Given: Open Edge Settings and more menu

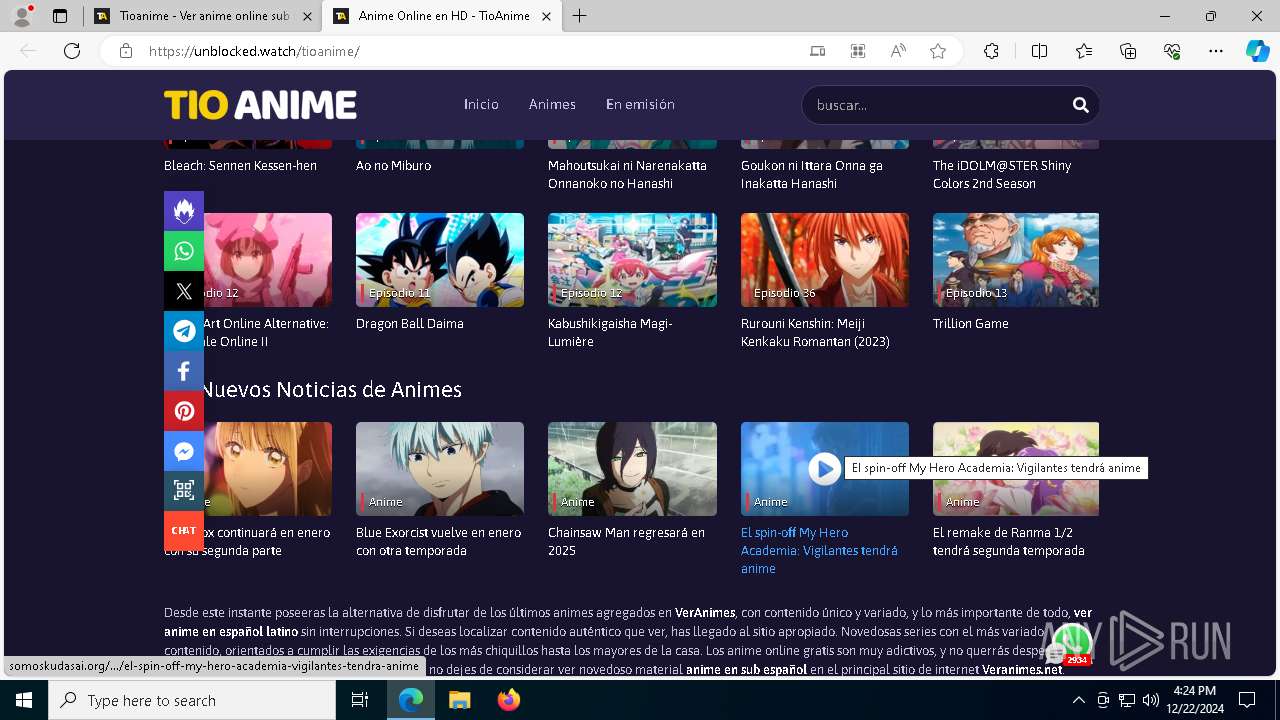Looking at the screenshot, I should click(x=1216, y=51).
